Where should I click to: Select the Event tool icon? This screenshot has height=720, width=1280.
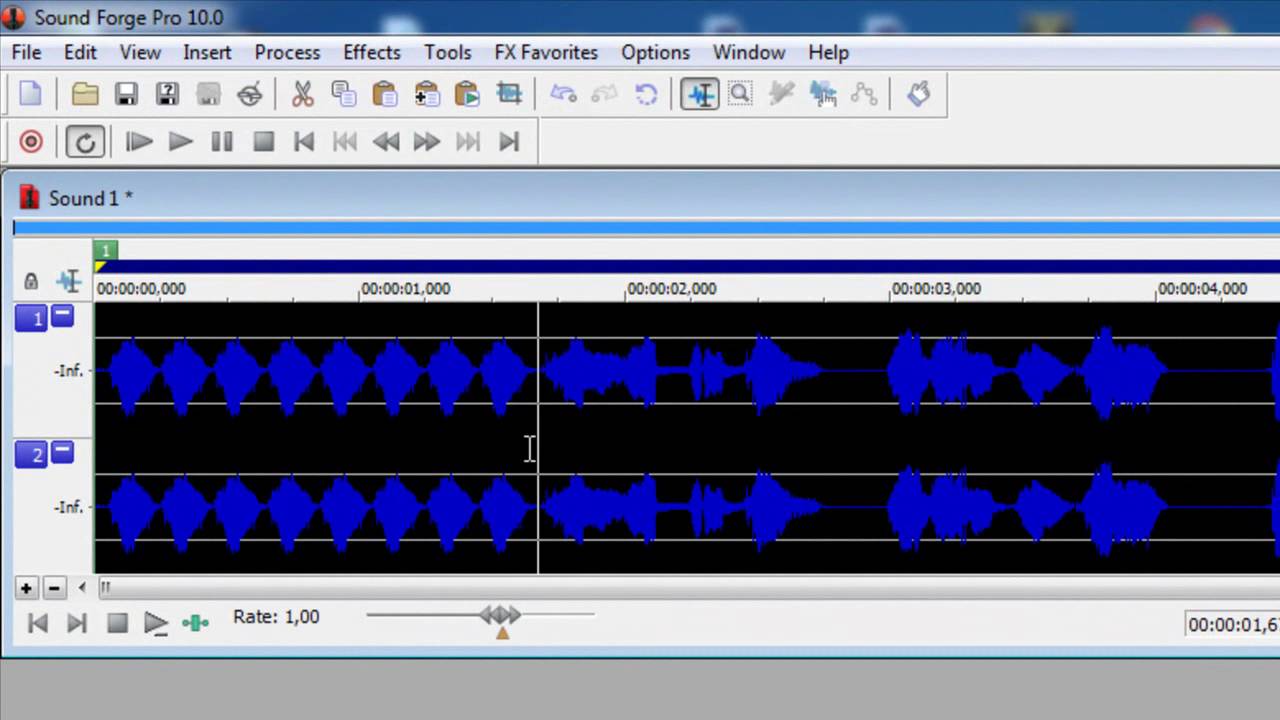tap(823, 94)
